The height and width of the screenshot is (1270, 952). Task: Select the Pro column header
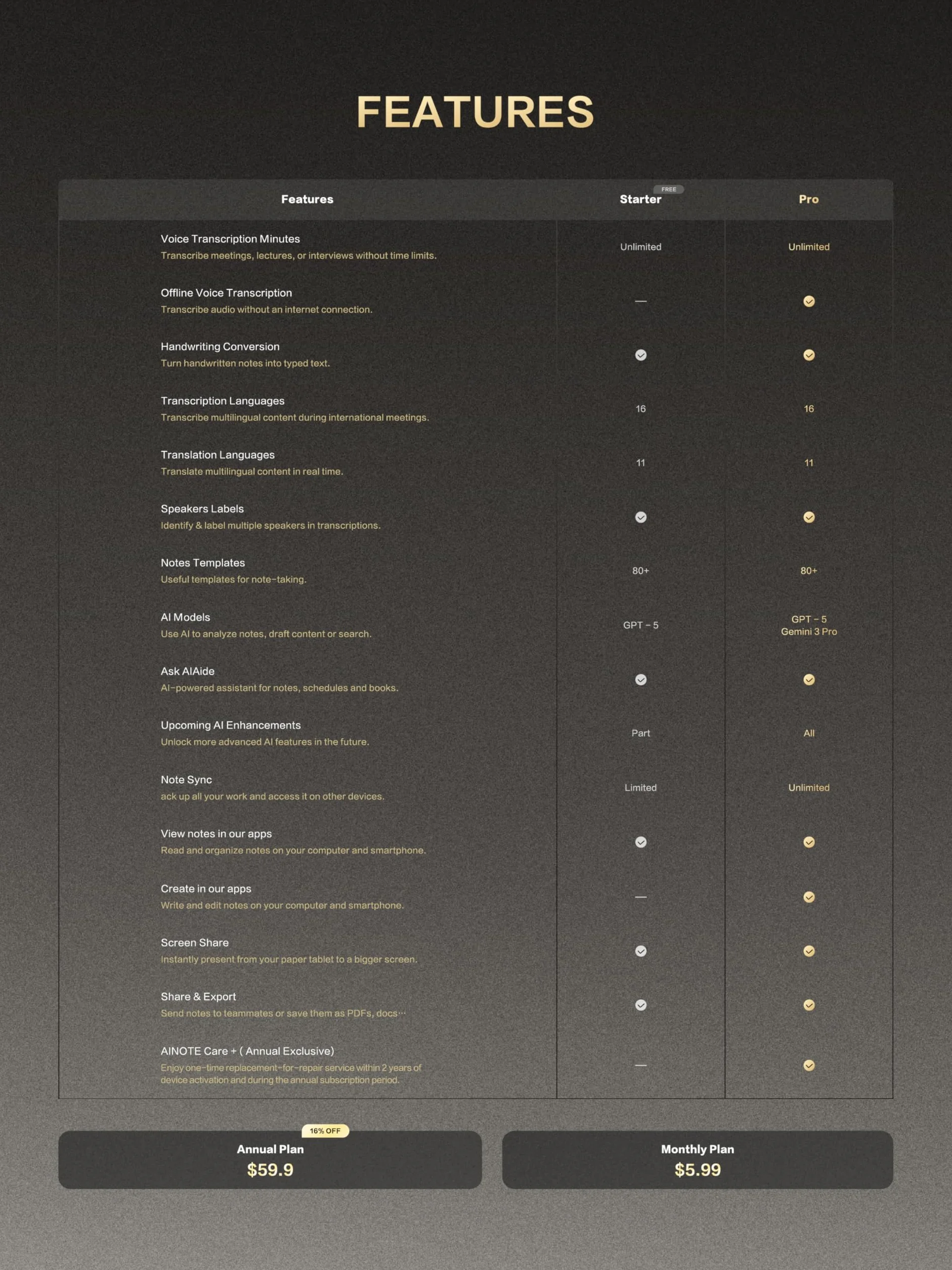click(x=808, y=199)
